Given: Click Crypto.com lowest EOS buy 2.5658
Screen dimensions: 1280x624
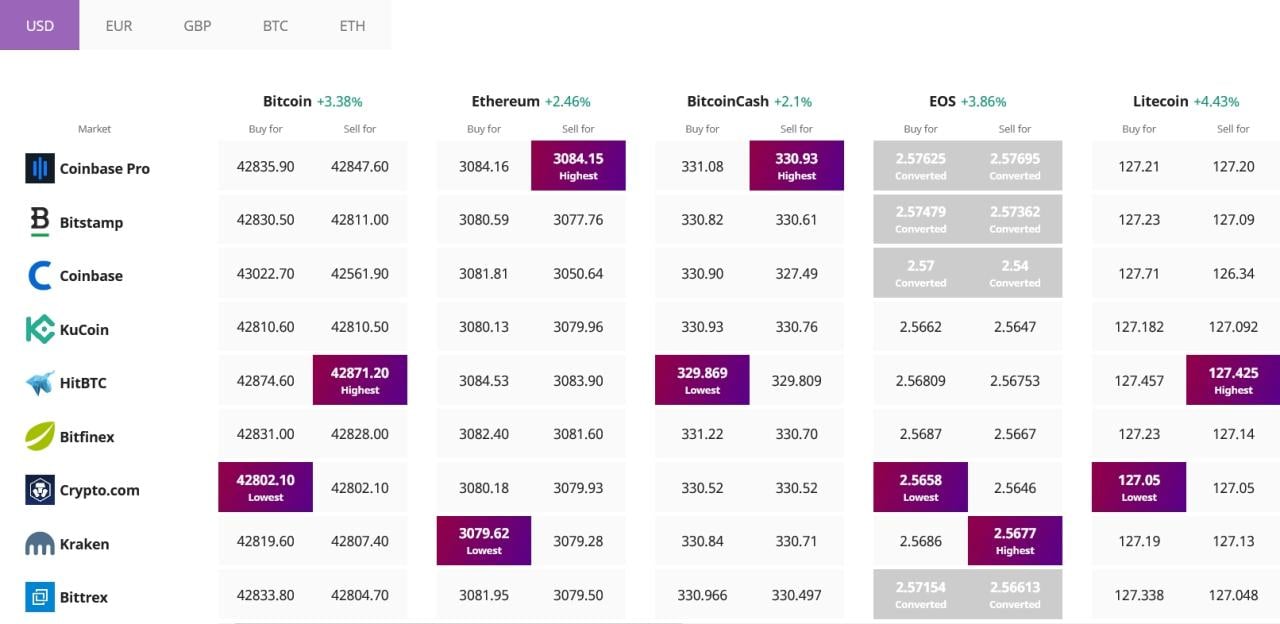Looking at the screenshot, I should click(921, 486).
